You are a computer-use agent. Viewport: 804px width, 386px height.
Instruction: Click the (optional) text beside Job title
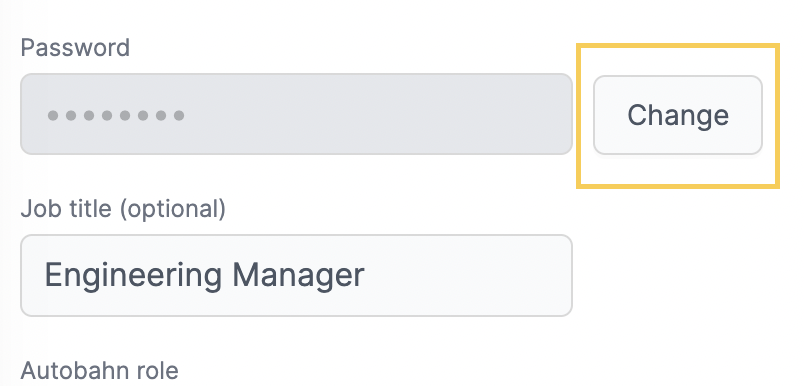[172, 209]
